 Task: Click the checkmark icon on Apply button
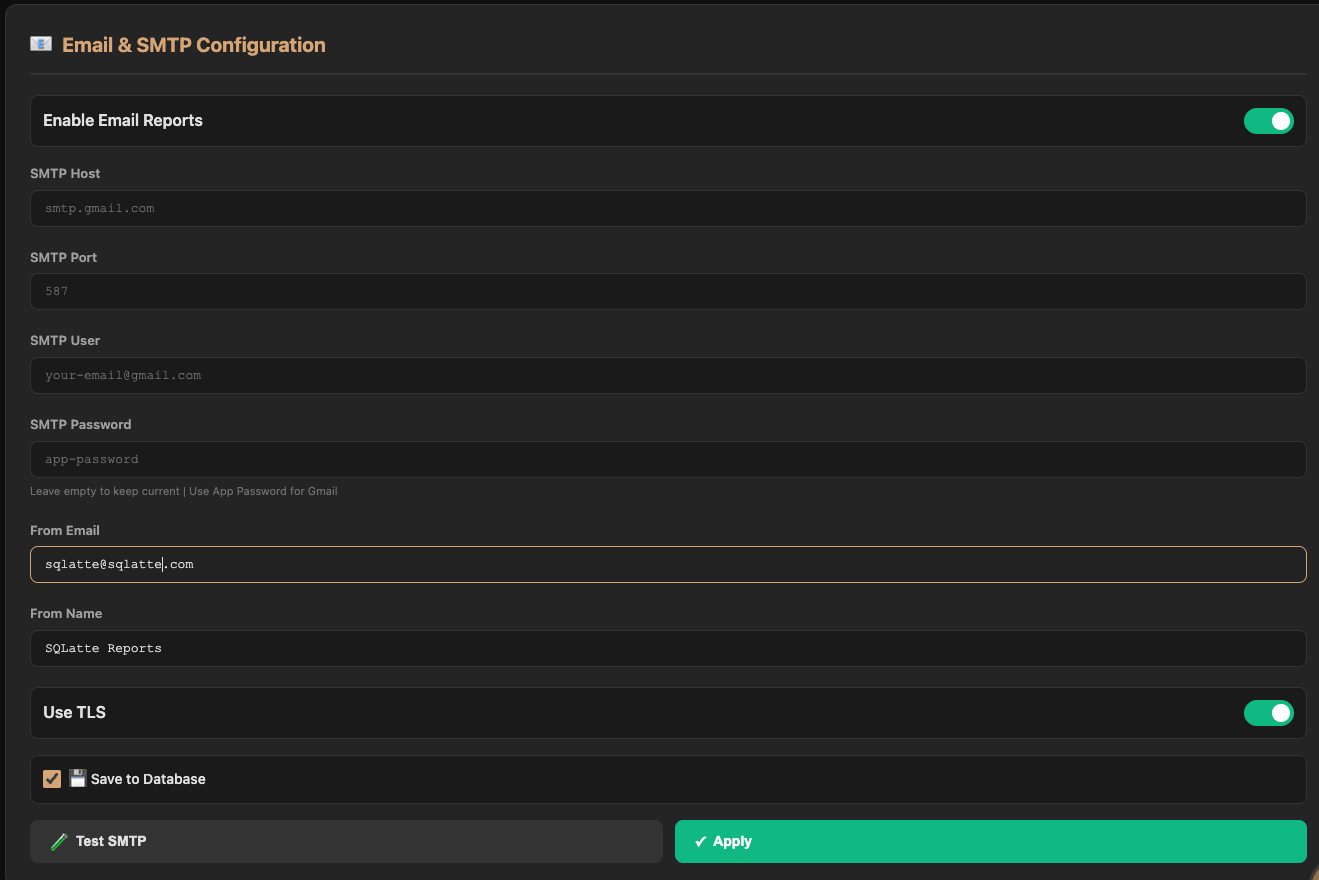[x=700, y=841]
